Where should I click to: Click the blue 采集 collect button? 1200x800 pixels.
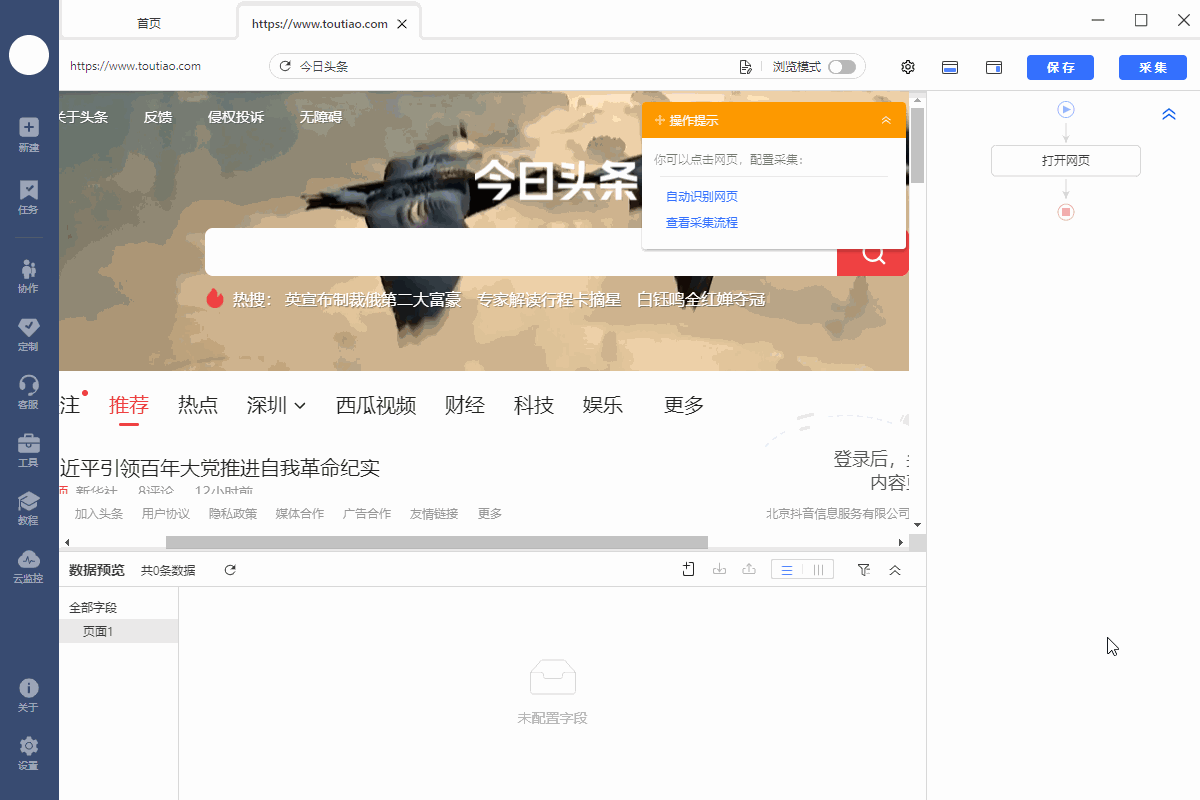1153,67
